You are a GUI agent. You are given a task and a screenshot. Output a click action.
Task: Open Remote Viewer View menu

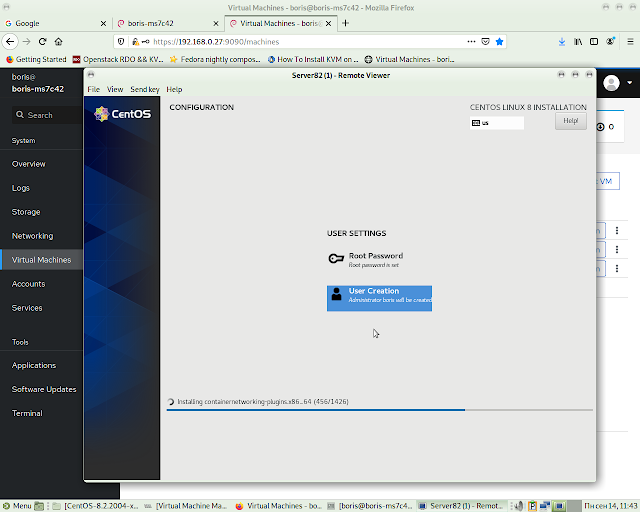tap(115, 89)
